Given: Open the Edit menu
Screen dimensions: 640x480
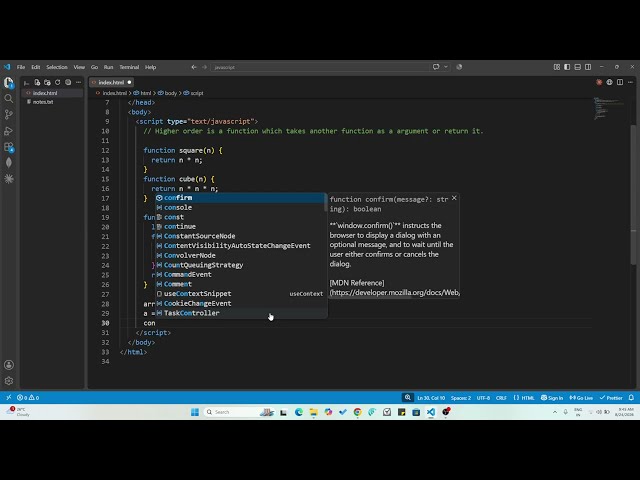Looking at the screenshot, I should click(x=36, y=67).
